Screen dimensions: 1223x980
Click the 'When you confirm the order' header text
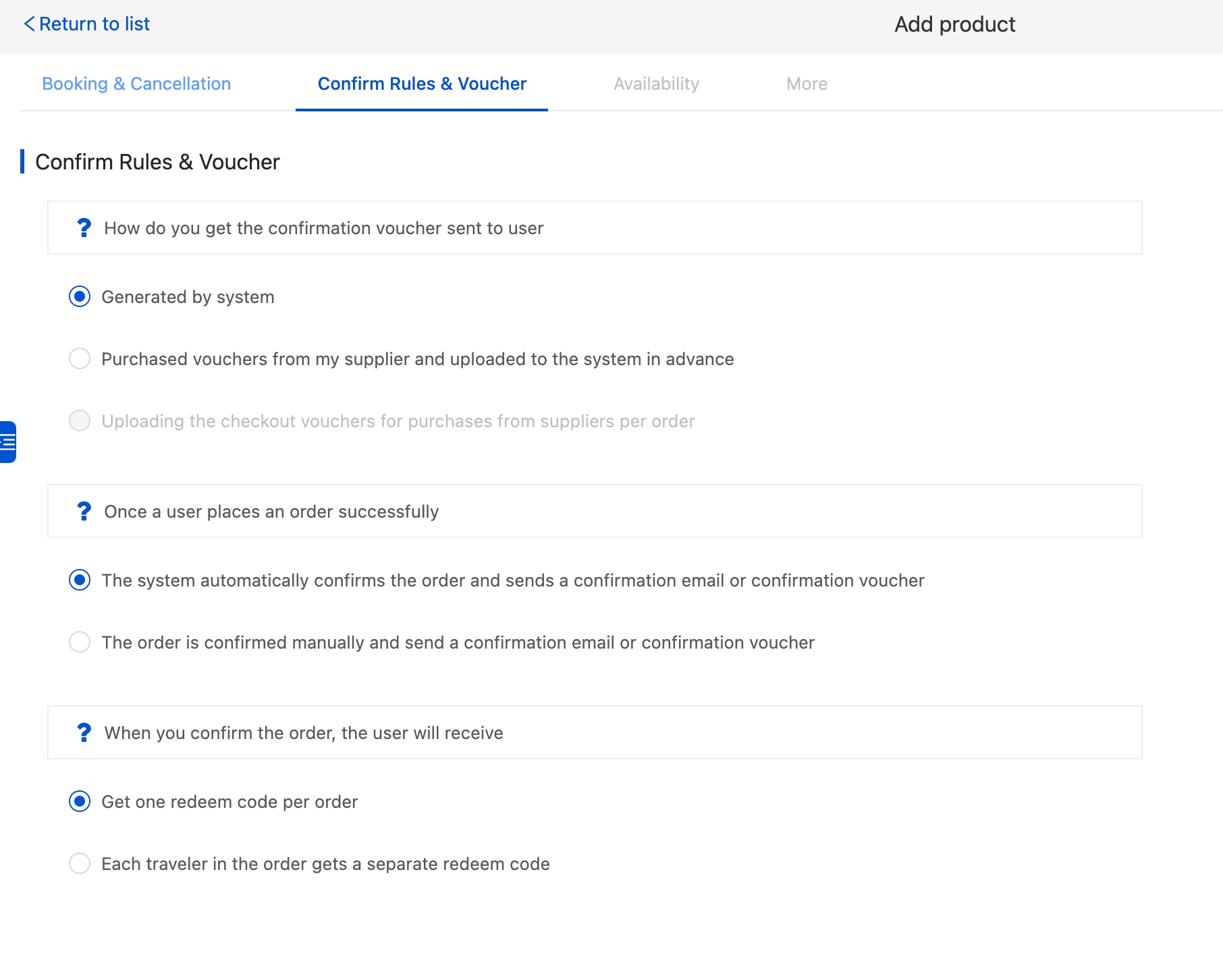tap(304, 733)
